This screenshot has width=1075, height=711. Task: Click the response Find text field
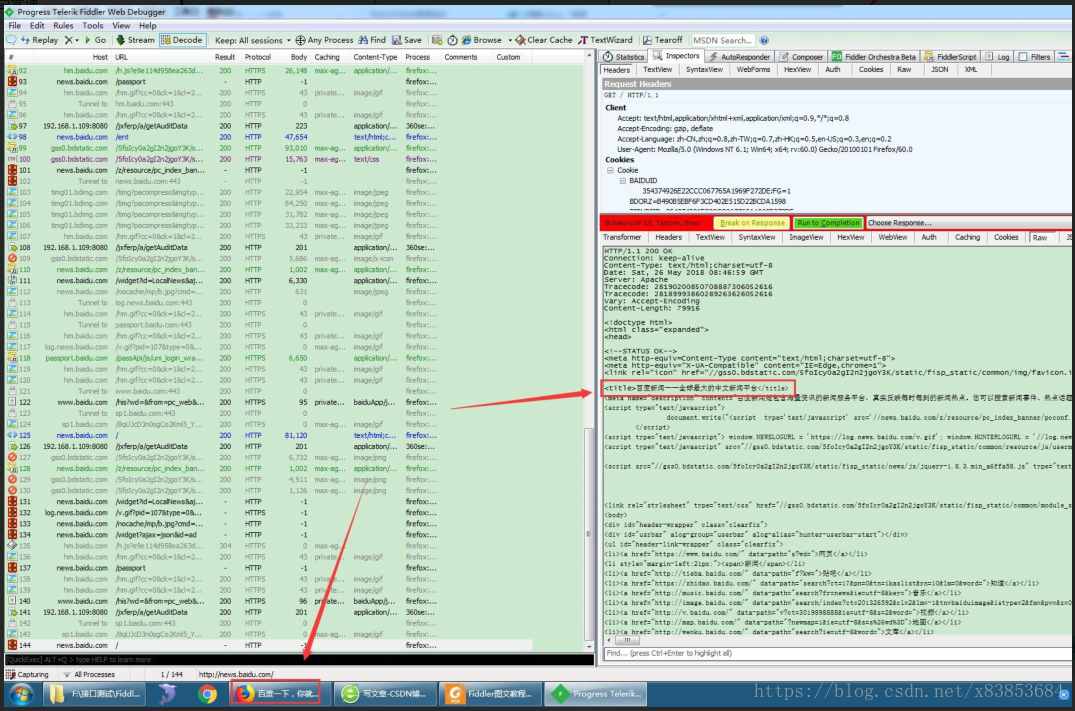[x=837, y=653]
